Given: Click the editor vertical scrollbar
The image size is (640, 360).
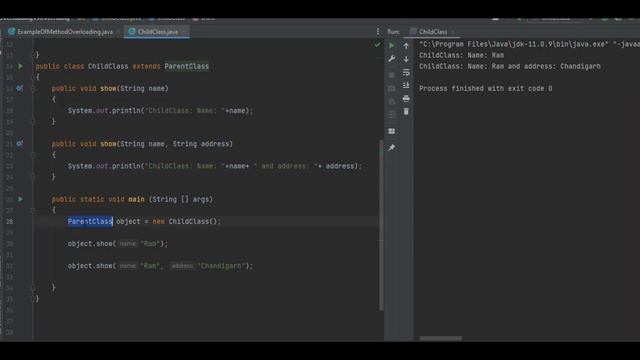Looking at the screenshot, I should [382, 224].
